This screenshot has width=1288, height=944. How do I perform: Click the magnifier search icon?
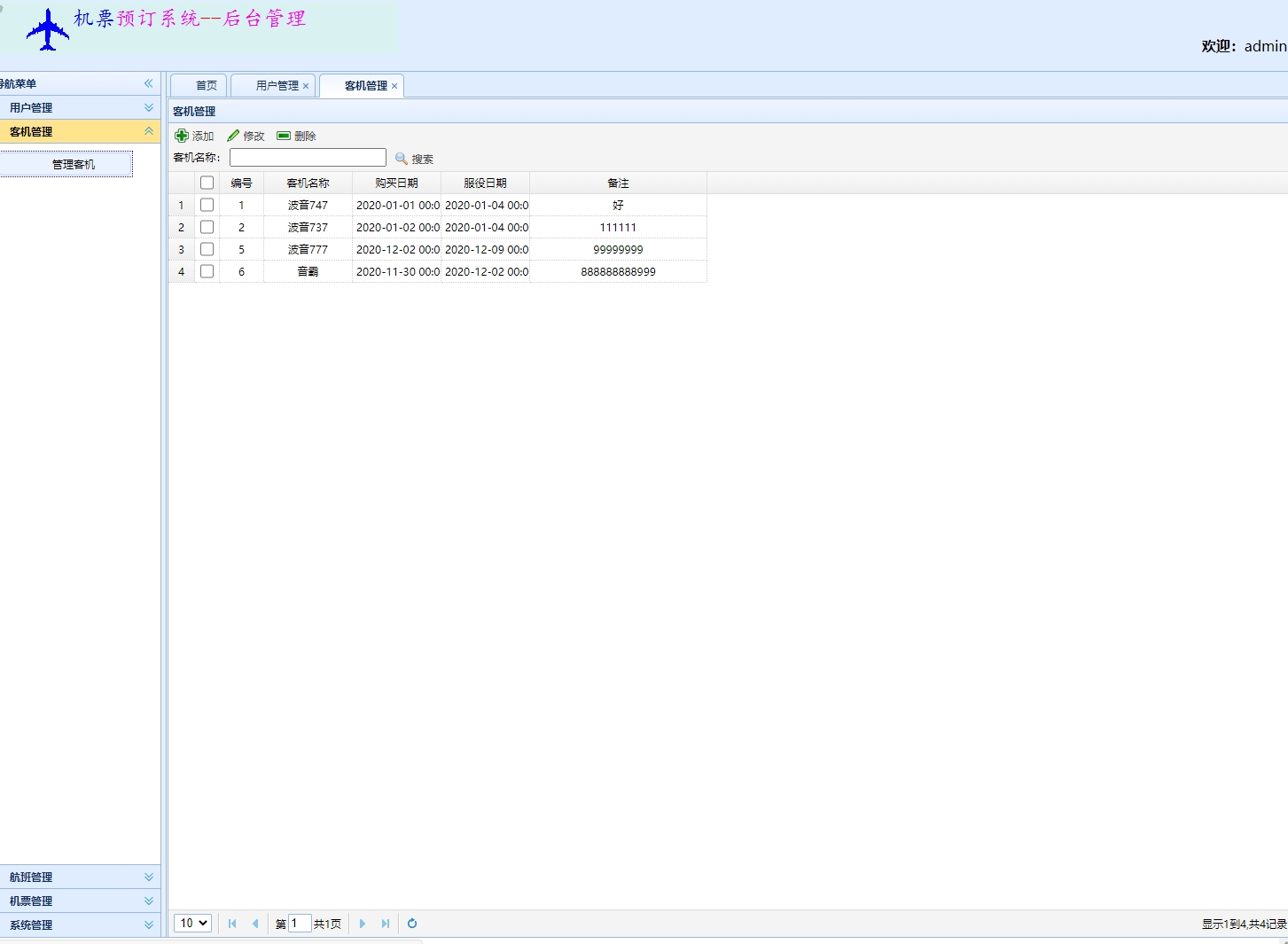tap(402, 159)
